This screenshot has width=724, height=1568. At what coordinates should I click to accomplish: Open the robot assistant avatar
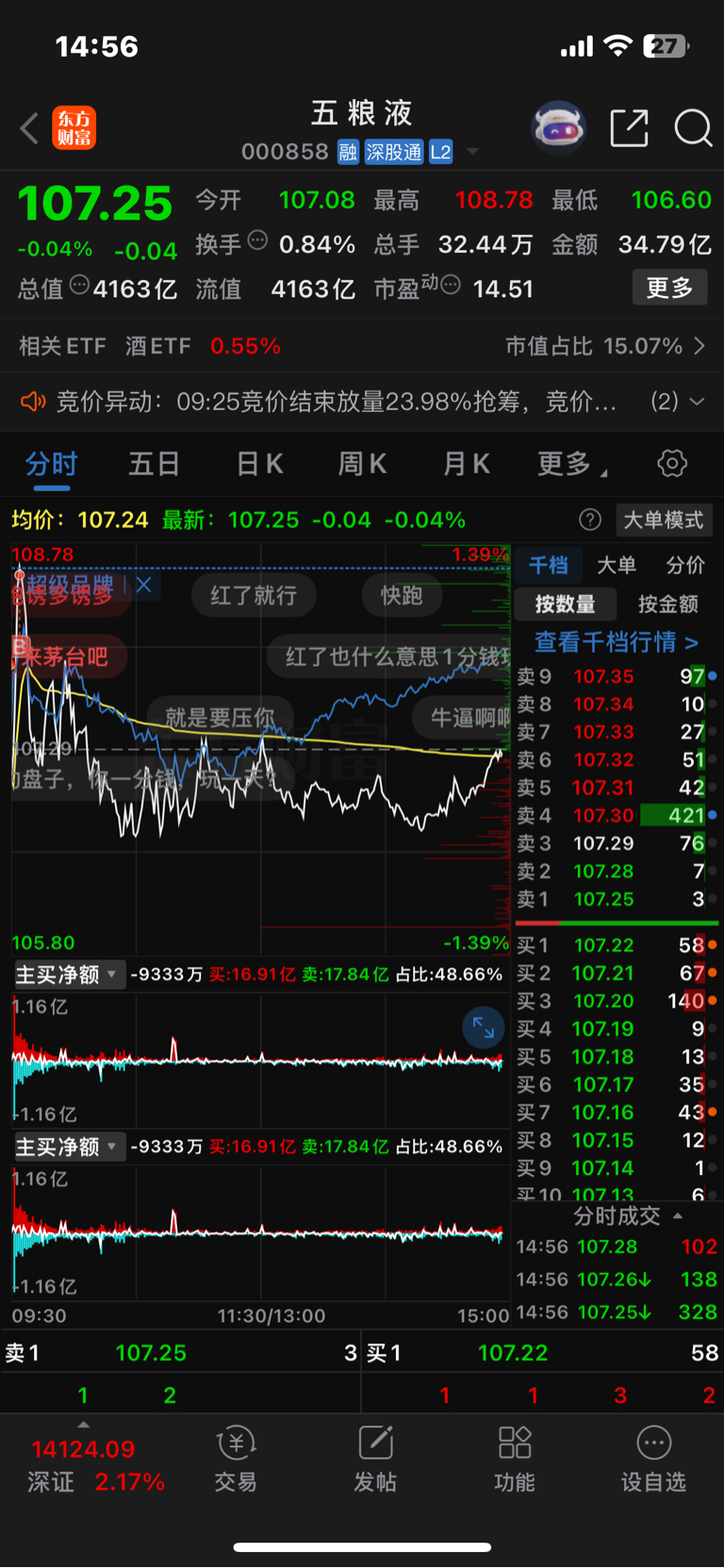tap(559, 127)
